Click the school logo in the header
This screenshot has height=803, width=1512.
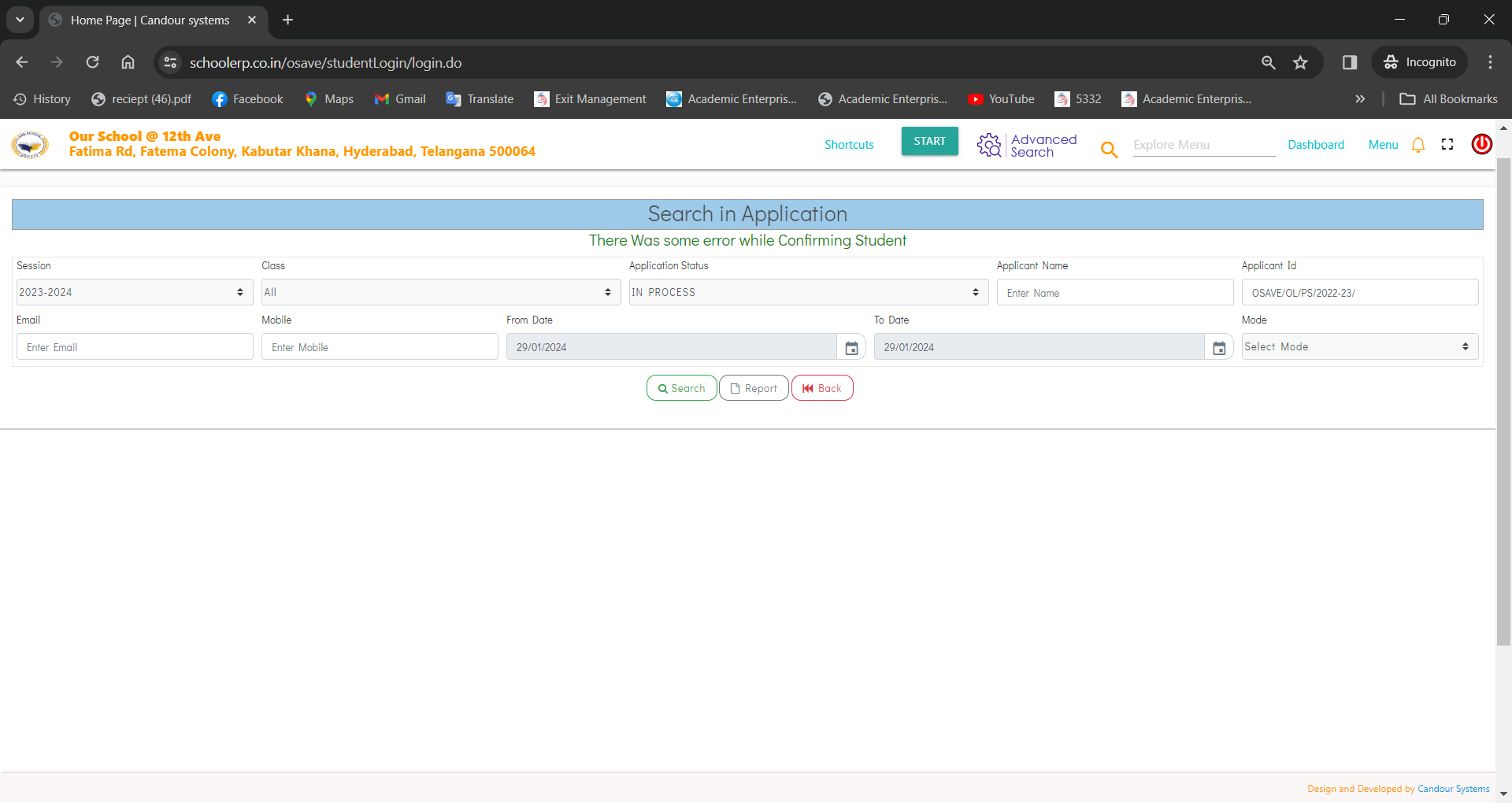pos(30,144)
